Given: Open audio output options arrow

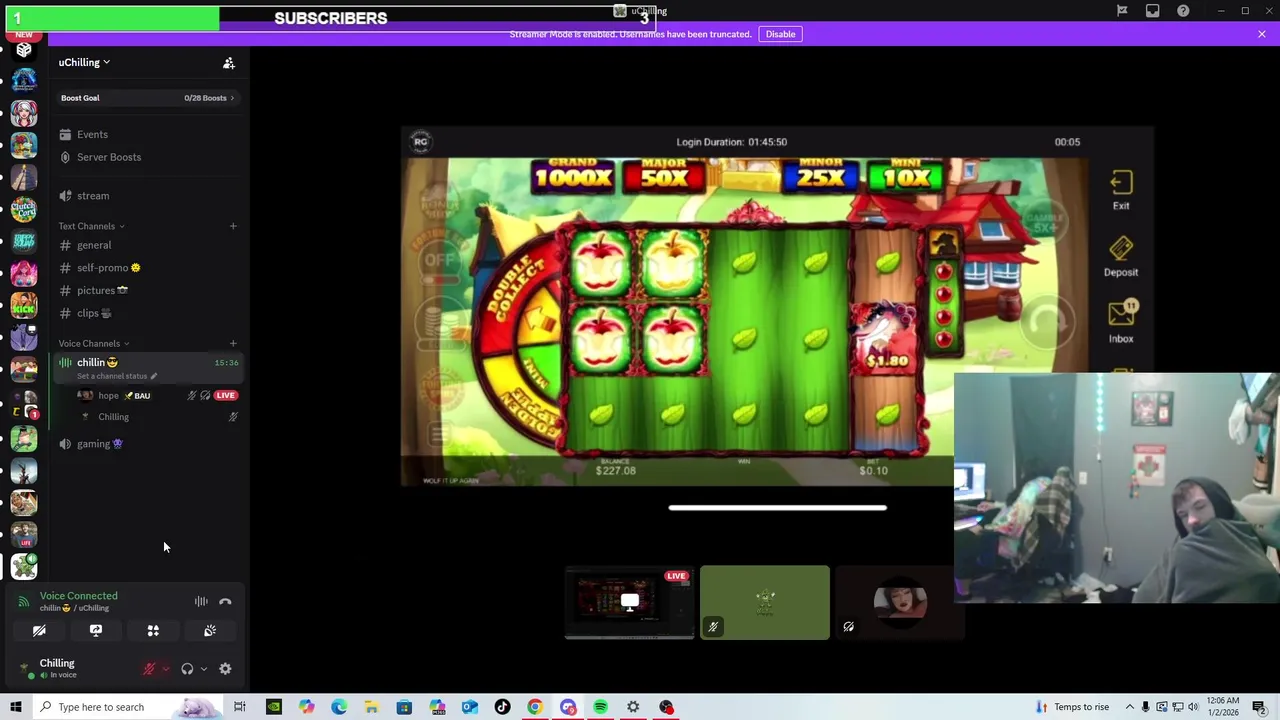Looking at the screenshot, I should point(203,669).
